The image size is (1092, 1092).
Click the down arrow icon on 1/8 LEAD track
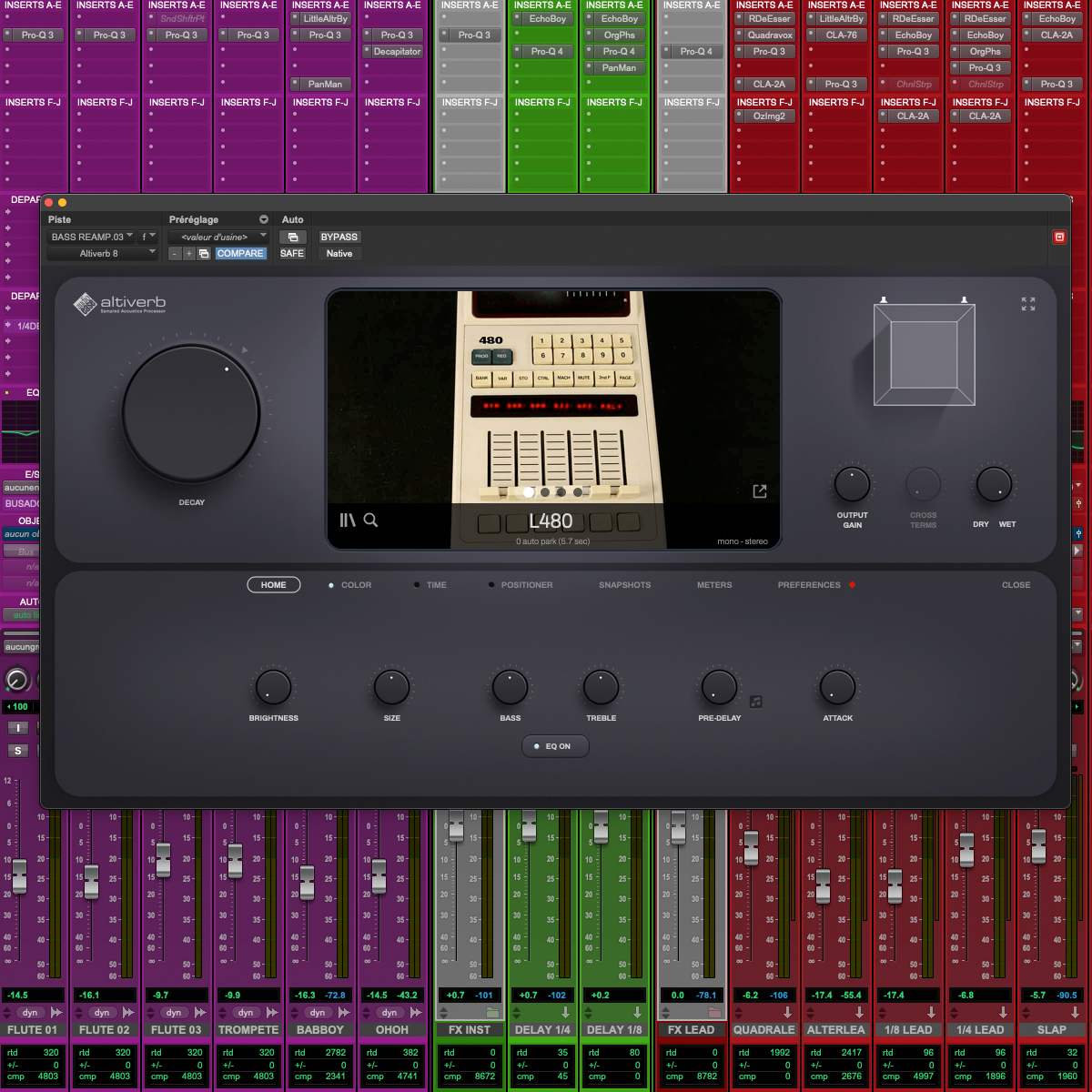tap(931, 1013)
